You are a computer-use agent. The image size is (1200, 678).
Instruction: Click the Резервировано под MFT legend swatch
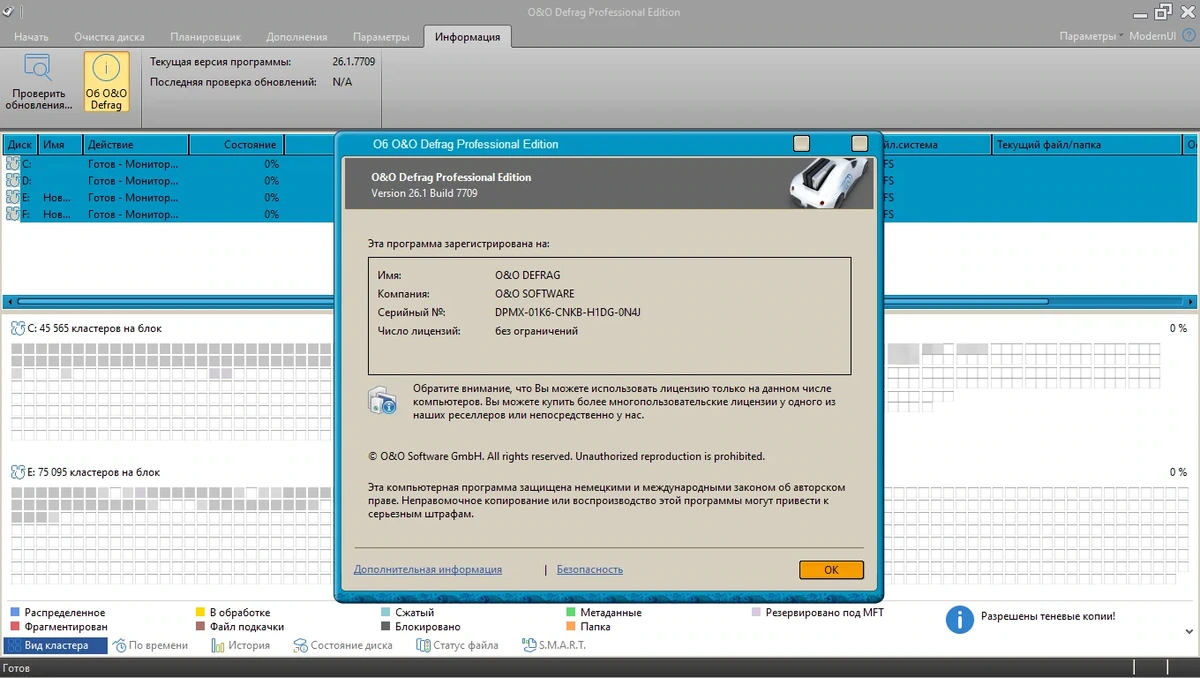757,612
